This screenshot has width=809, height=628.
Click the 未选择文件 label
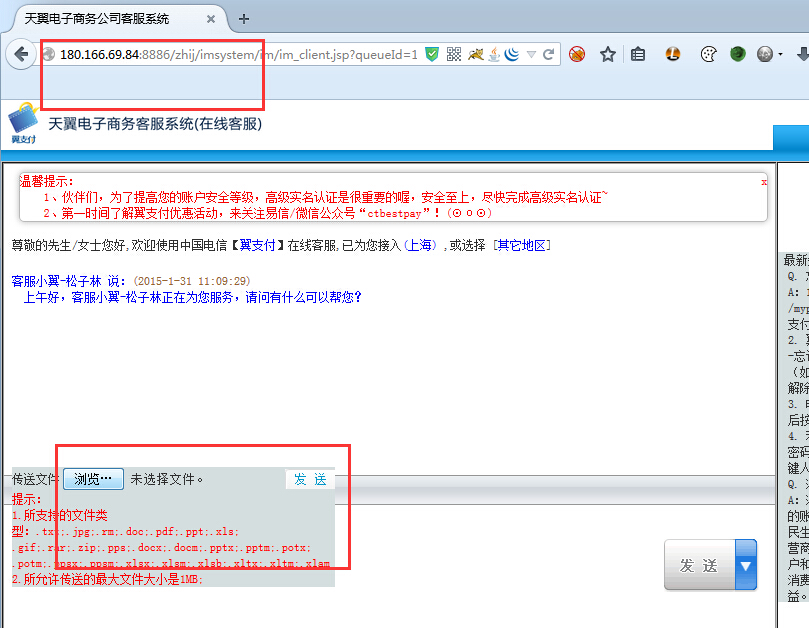[167, 479]
